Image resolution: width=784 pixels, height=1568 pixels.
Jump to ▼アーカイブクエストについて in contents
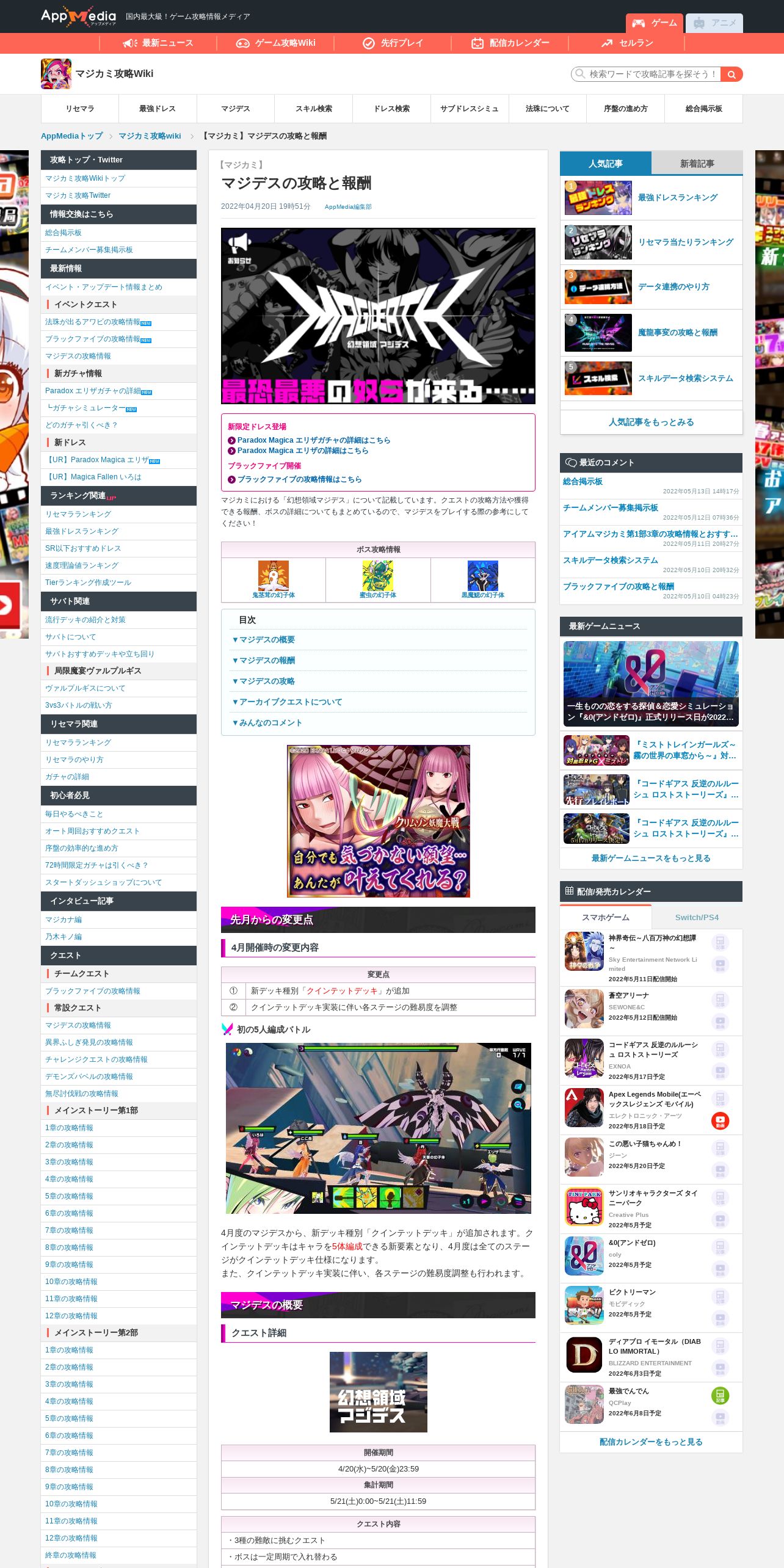tap(287, 702)
